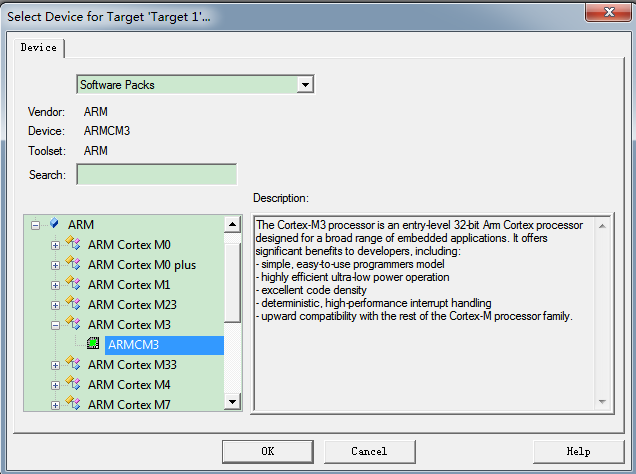Viewport: 636px width, 474px height.
Task: Click the Help button
Action: tap(578, 451)
